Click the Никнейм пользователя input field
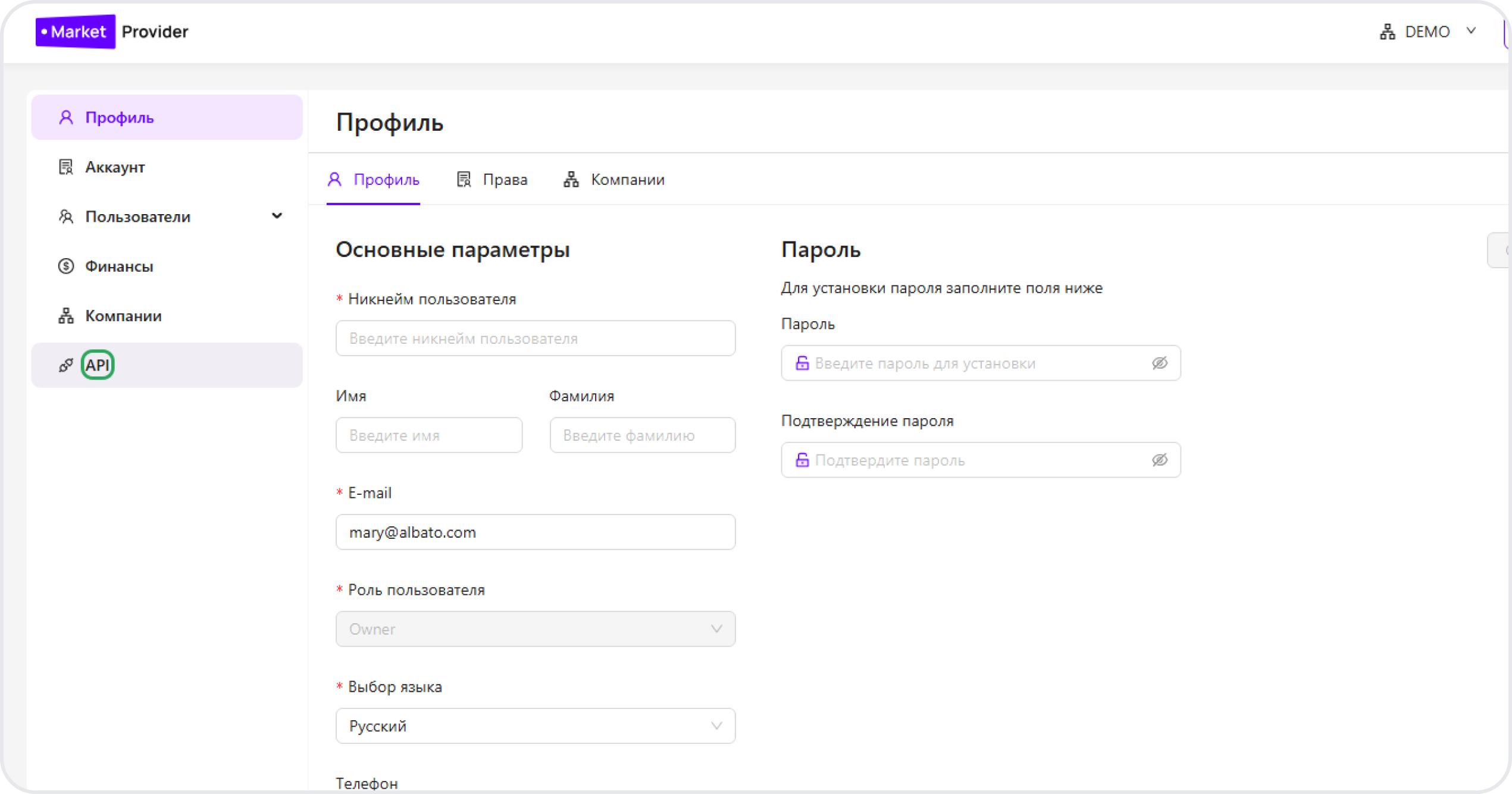This screenshot has height=794, width=1512. pos(535,338)
